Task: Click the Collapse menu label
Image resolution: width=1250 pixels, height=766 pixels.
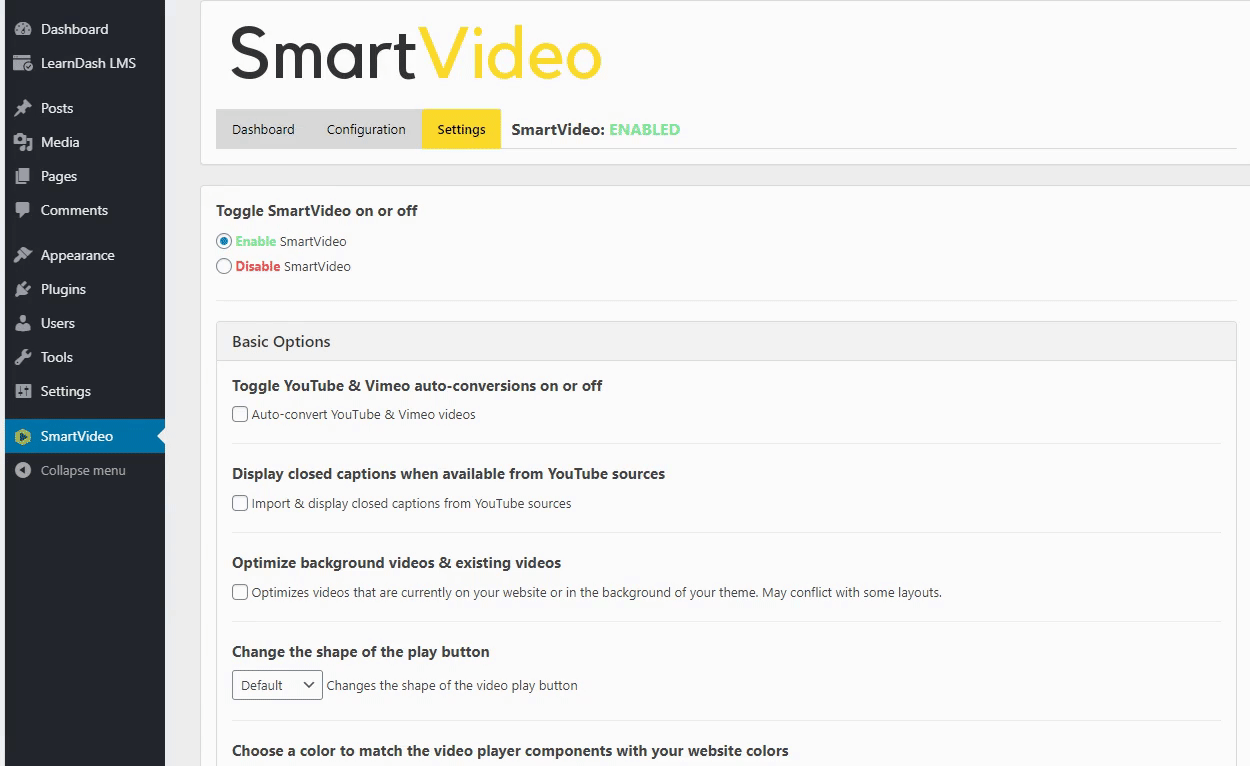Action: tap(83, 470)
